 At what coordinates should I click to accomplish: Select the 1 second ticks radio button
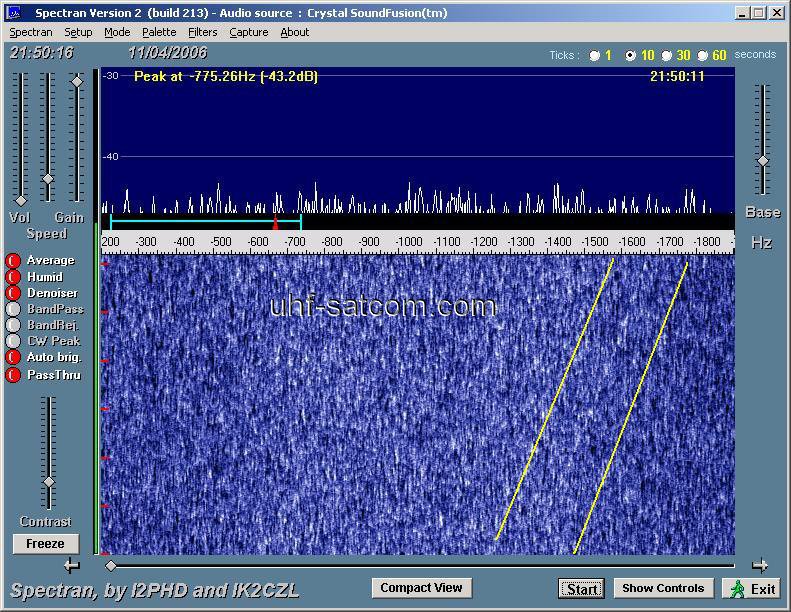pos(595,55)
